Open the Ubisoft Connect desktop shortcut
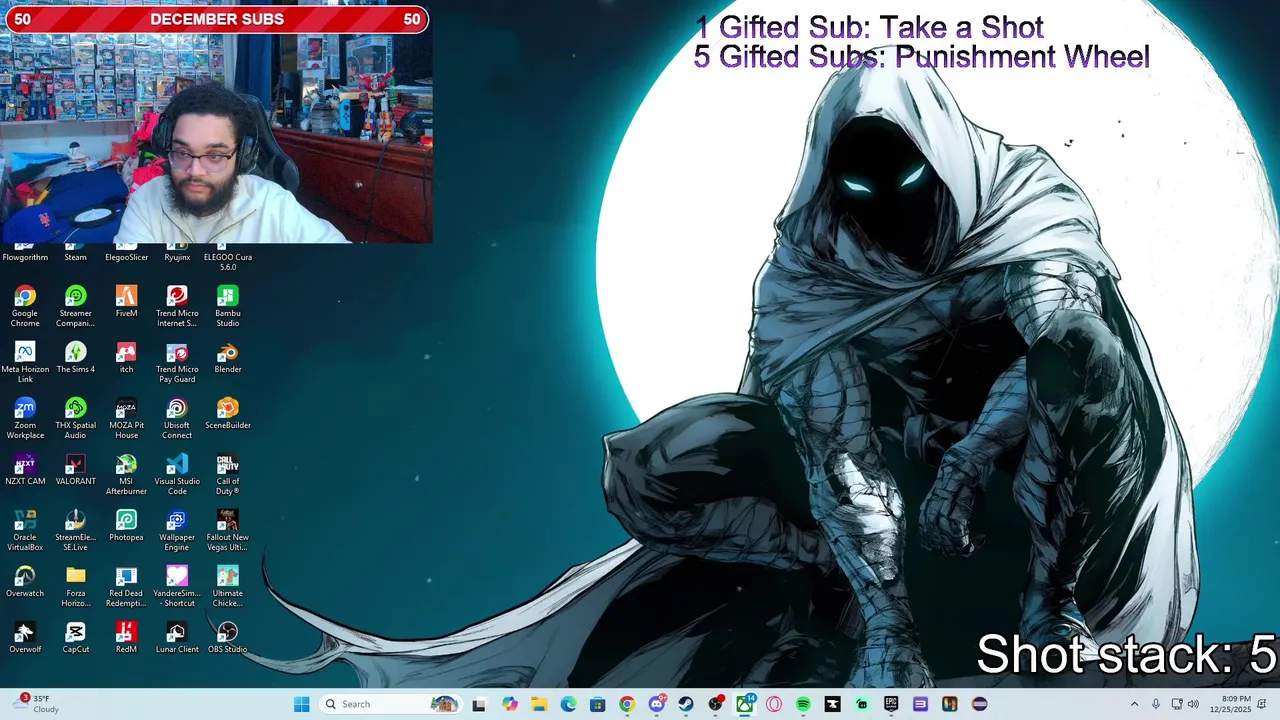The image size is (1280, 720). (177, 418)
